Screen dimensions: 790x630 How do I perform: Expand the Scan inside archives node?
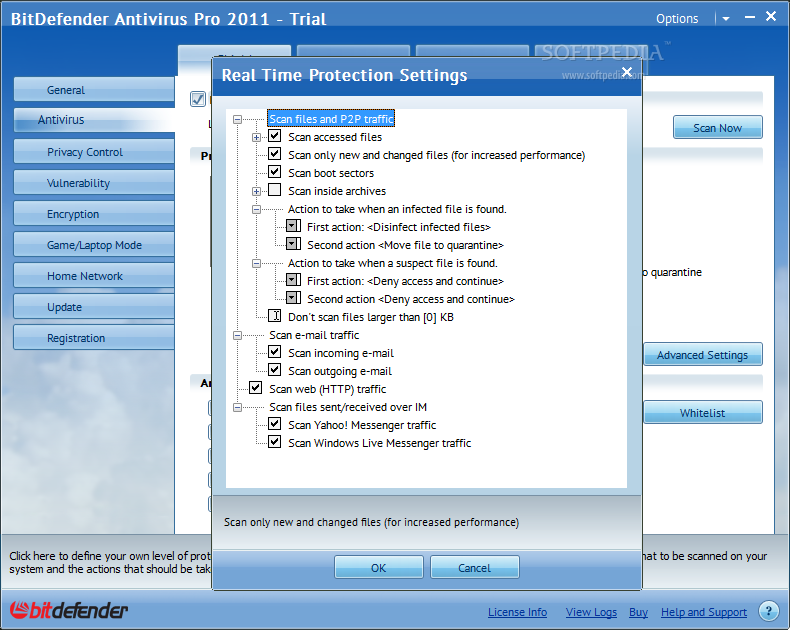(x=256, y=192)
